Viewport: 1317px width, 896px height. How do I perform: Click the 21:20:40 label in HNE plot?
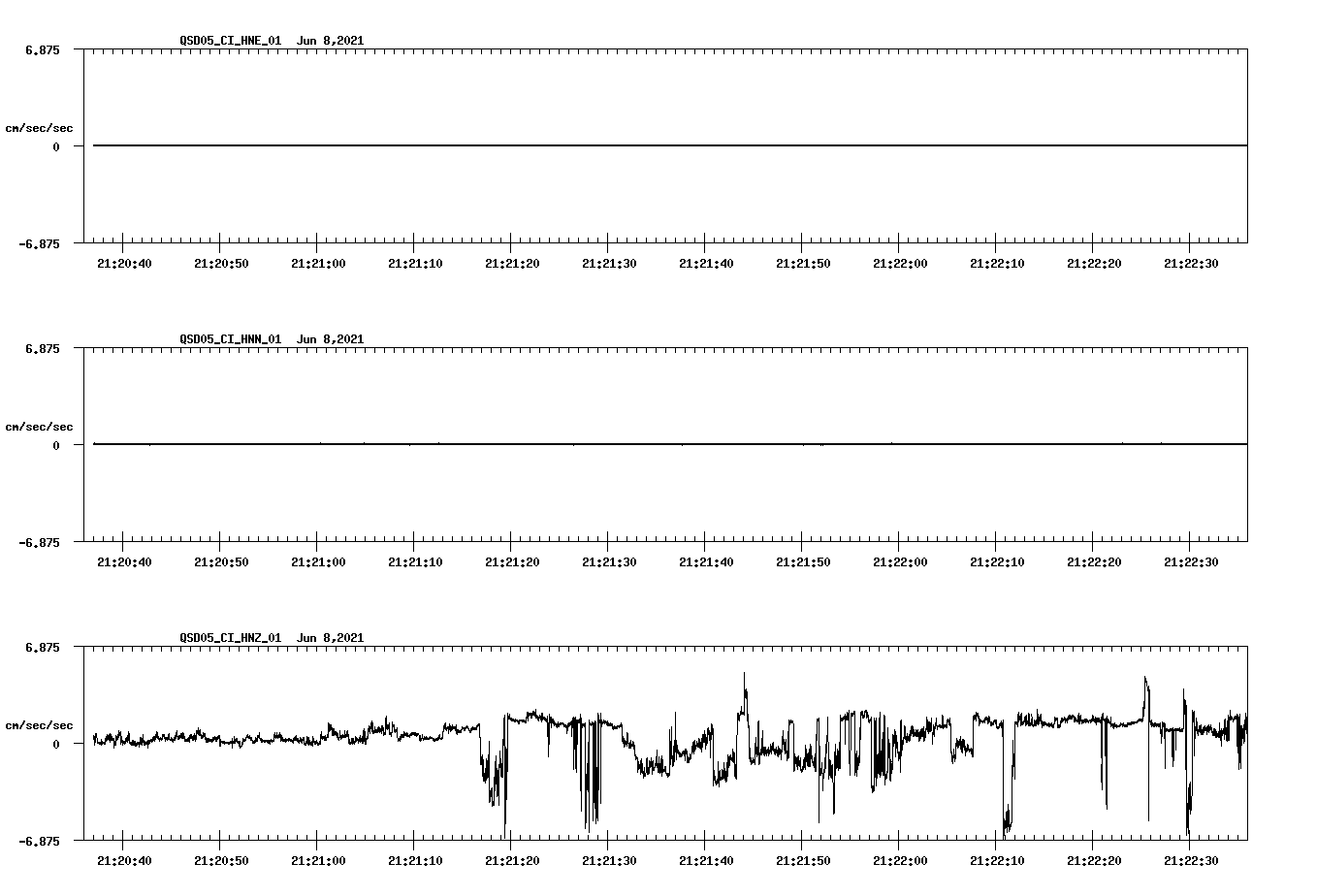coord(124,263)
